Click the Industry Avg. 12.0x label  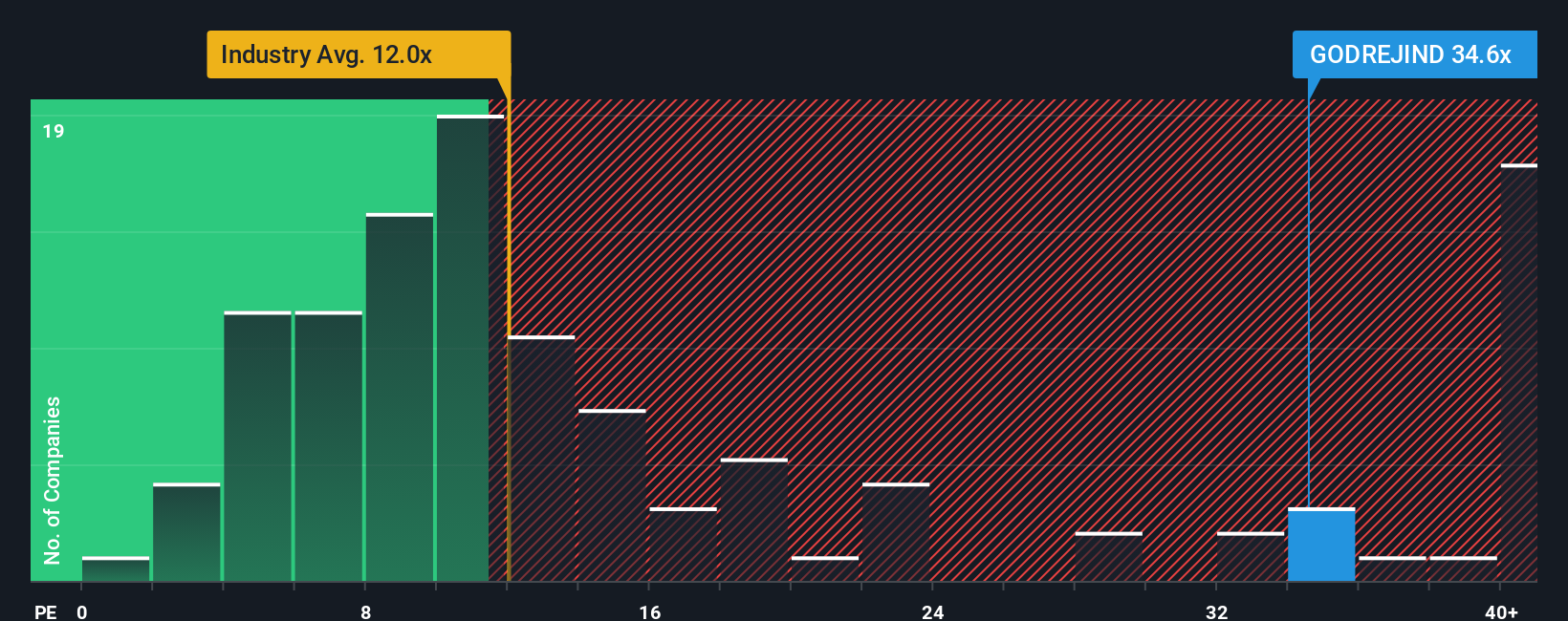359,54
